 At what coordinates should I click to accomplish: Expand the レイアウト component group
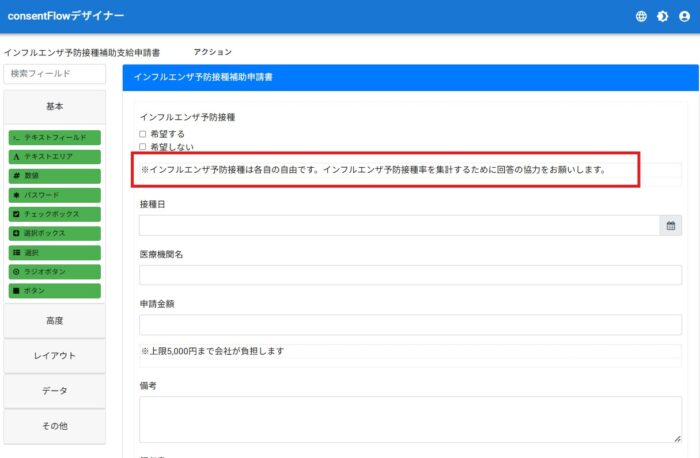click(x=54, y=356)
